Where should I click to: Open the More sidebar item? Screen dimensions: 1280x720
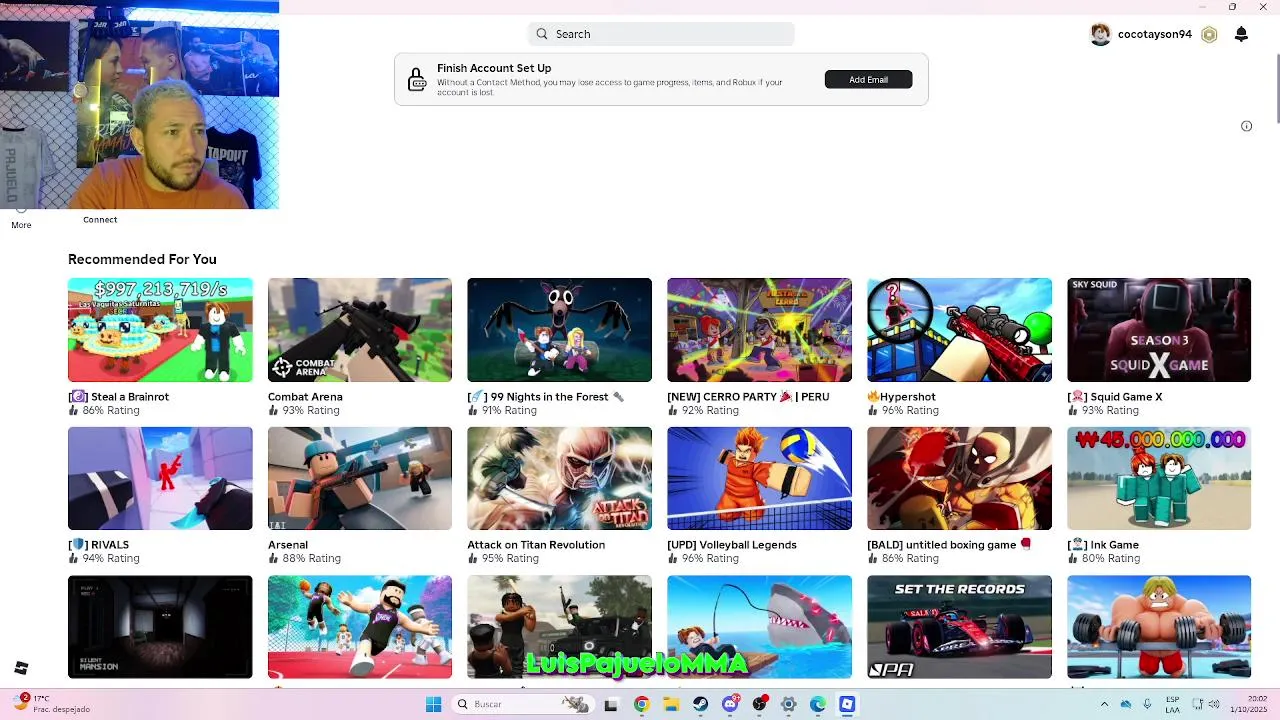click(21, 218)
